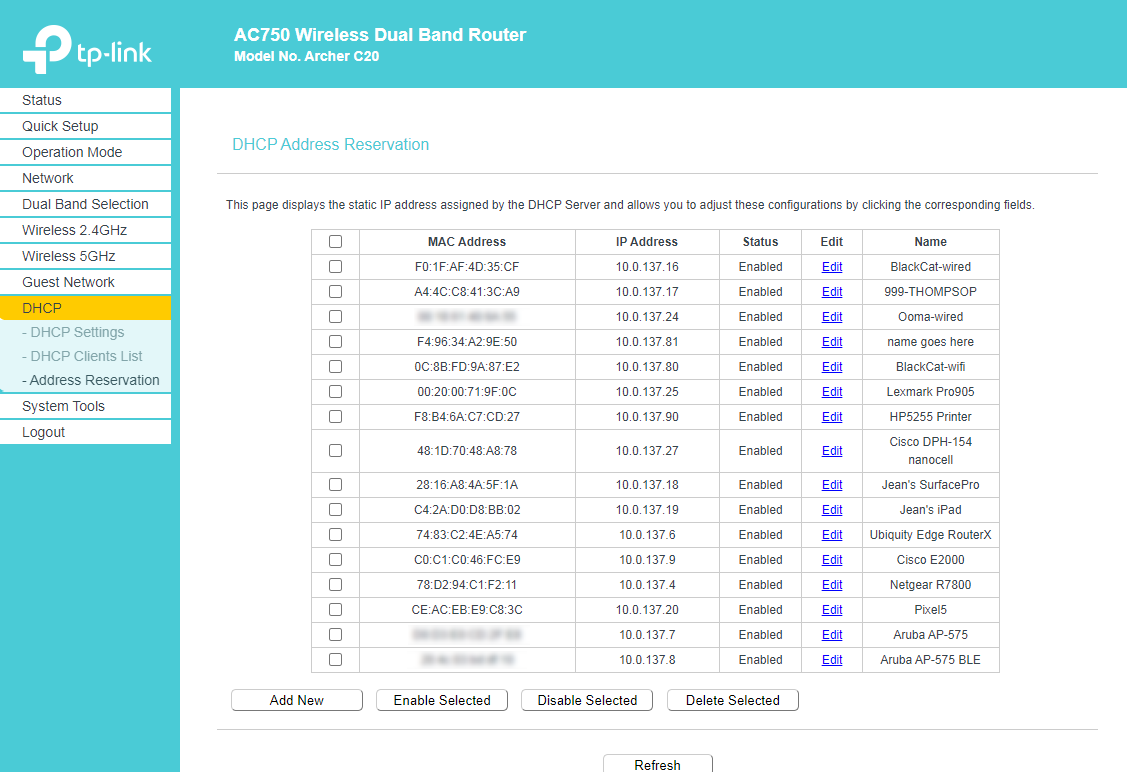
Task: Edit the Cisco E2000 entry
Action: [x=832, y=560]
